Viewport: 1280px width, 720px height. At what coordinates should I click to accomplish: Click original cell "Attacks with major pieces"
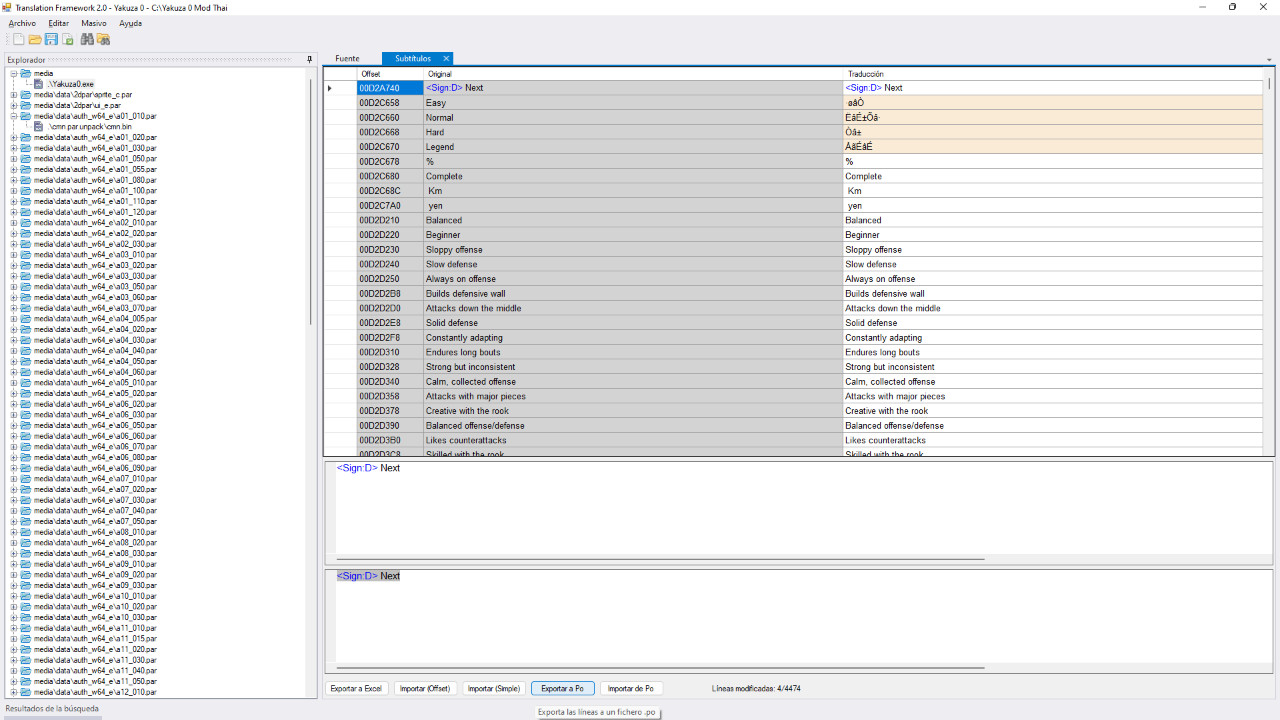[x=633, y=396]
